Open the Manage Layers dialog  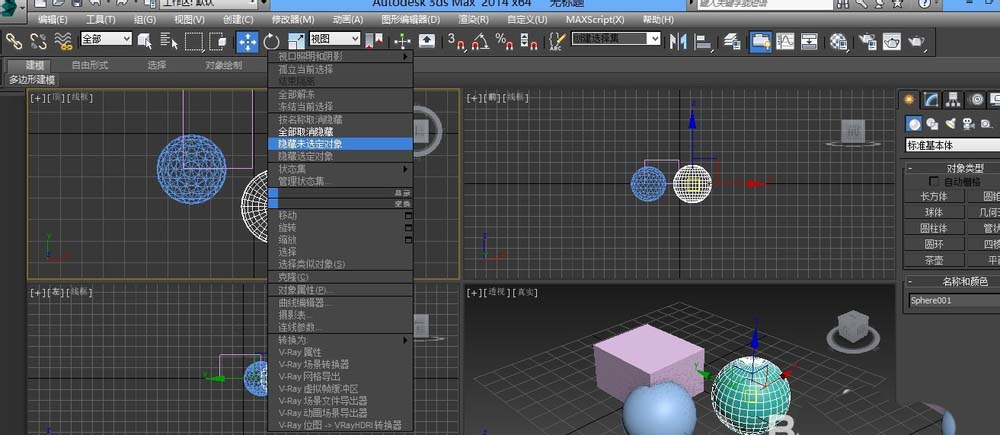[732, 41]
